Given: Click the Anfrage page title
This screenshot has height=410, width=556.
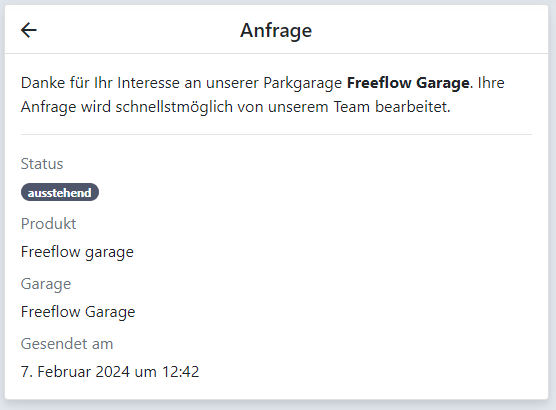Looking at the screenshot, I should (x=276, y=31).
